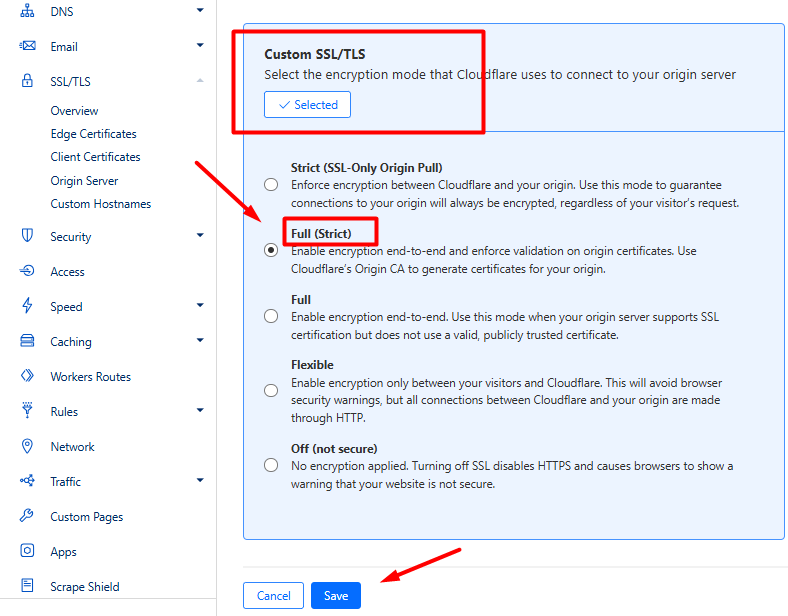Collapse the SSL/TLS section arrow
Screen dimensions: 788x616
click(x=200, y=81)
